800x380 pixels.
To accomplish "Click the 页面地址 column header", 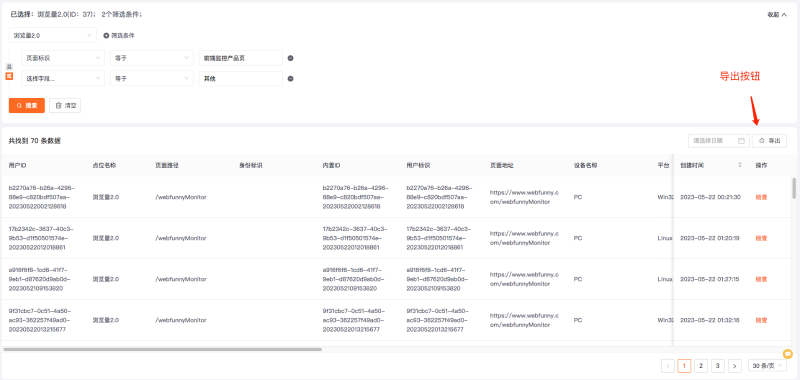I will pyautogui.click(x=502, y=165).
